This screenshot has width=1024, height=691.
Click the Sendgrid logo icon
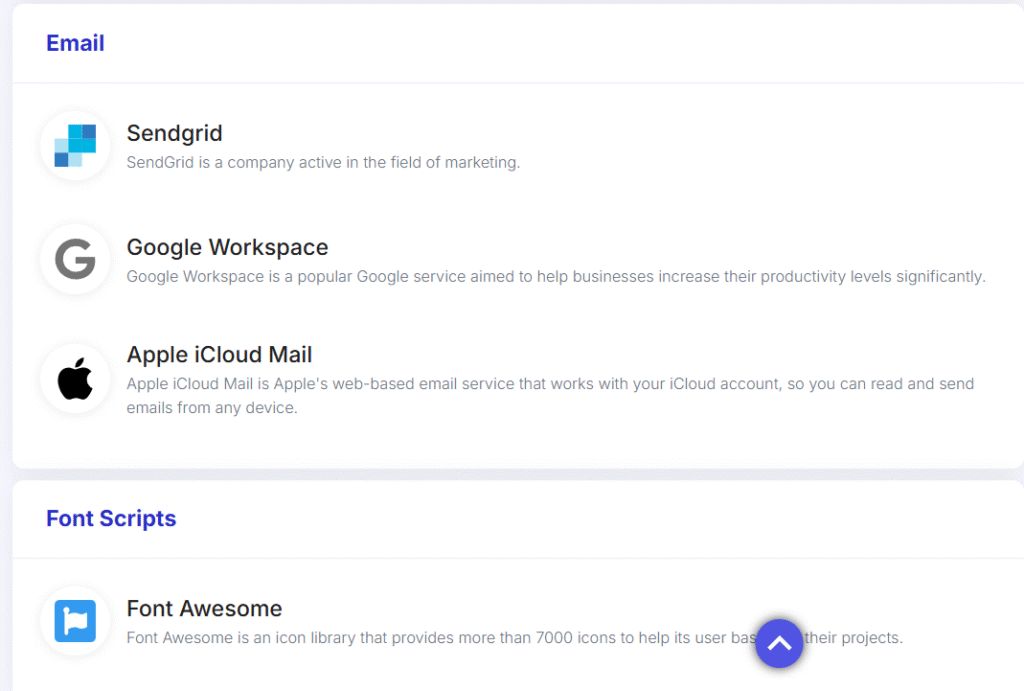tap(75, 146)
